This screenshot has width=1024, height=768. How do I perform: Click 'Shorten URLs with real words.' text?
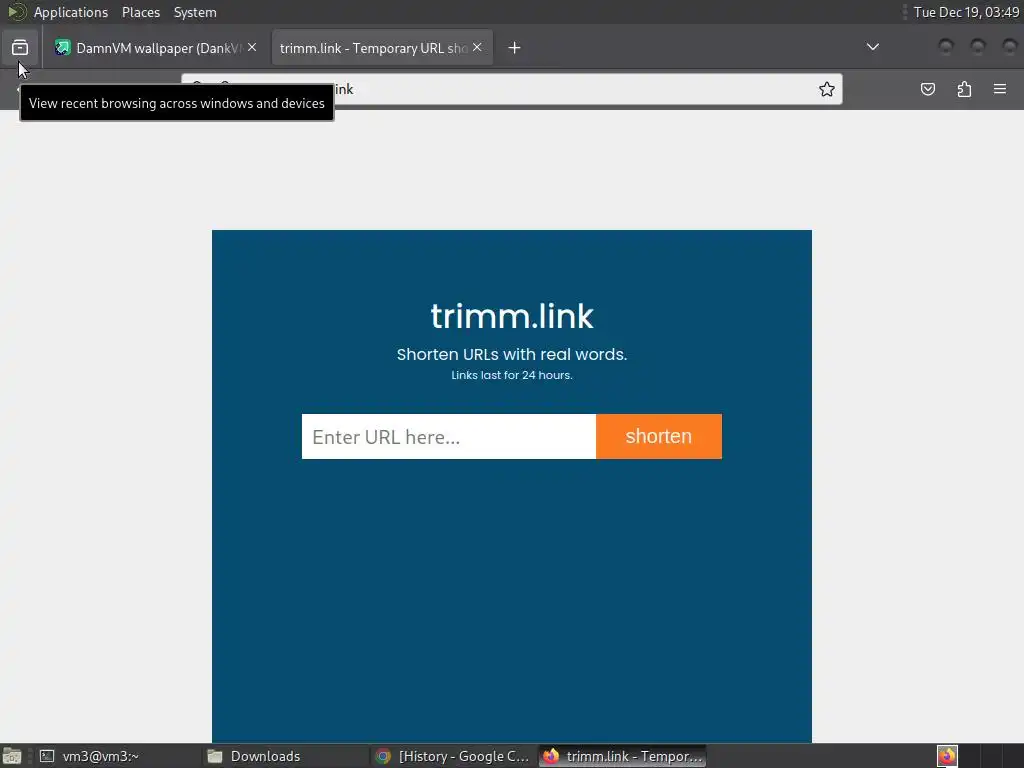point(512,354)
